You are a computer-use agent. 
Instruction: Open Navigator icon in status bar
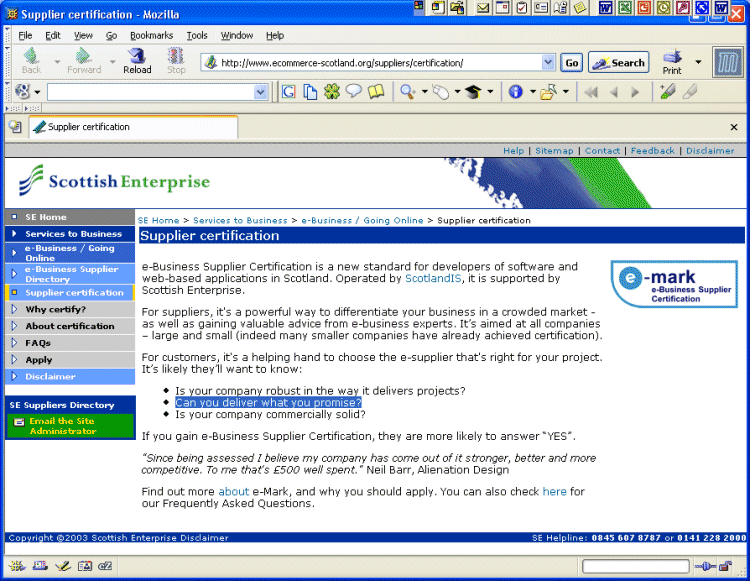(17, 566)
